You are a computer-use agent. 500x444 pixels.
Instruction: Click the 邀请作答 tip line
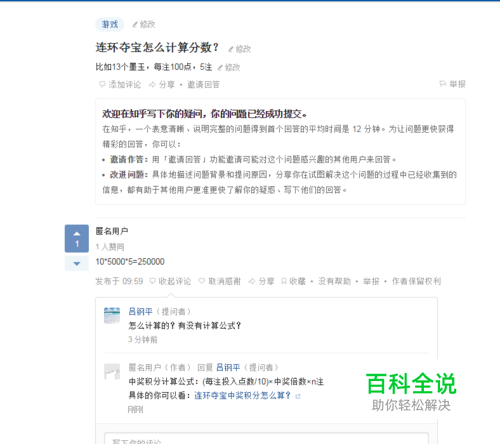click(250, 159)
